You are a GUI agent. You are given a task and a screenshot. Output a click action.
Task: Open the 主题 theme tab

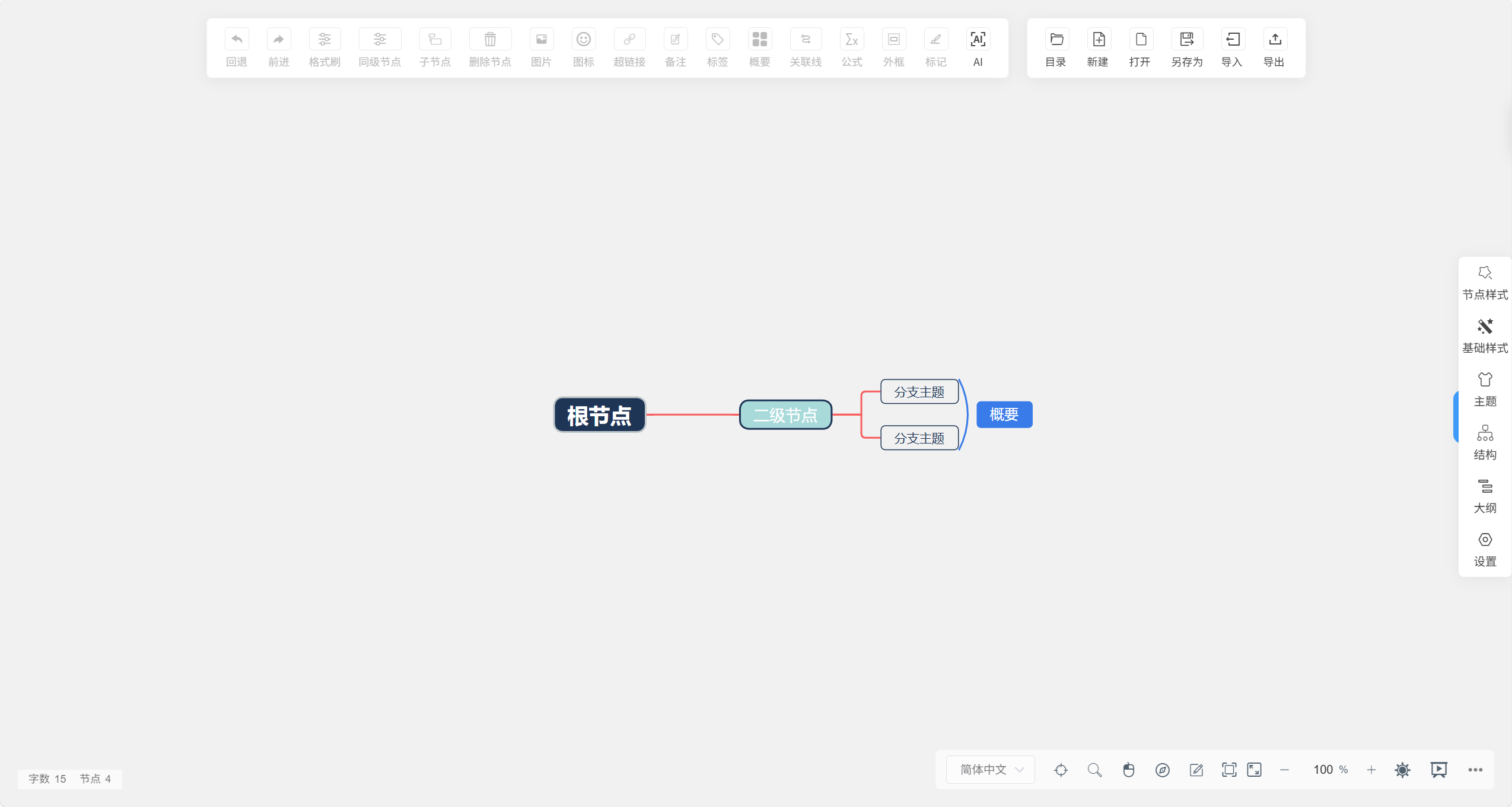tap(1485, 389)
